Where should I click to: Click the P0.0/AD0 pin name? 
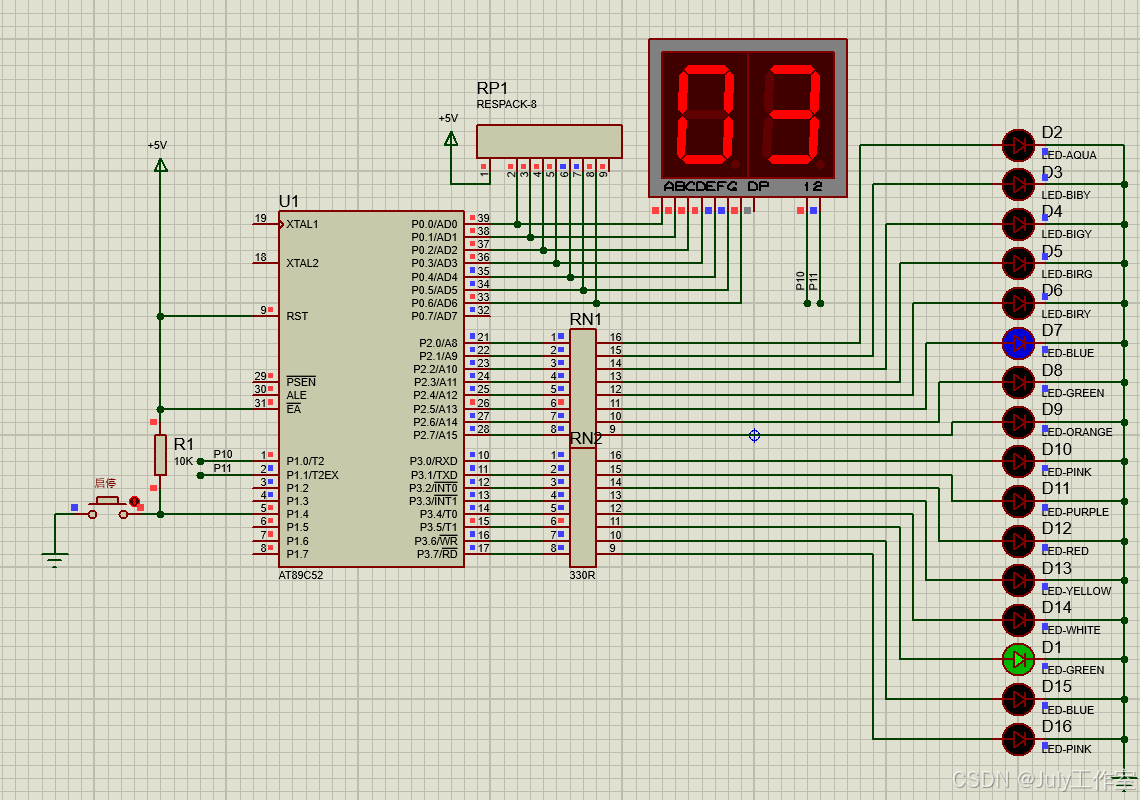point(435,224)
